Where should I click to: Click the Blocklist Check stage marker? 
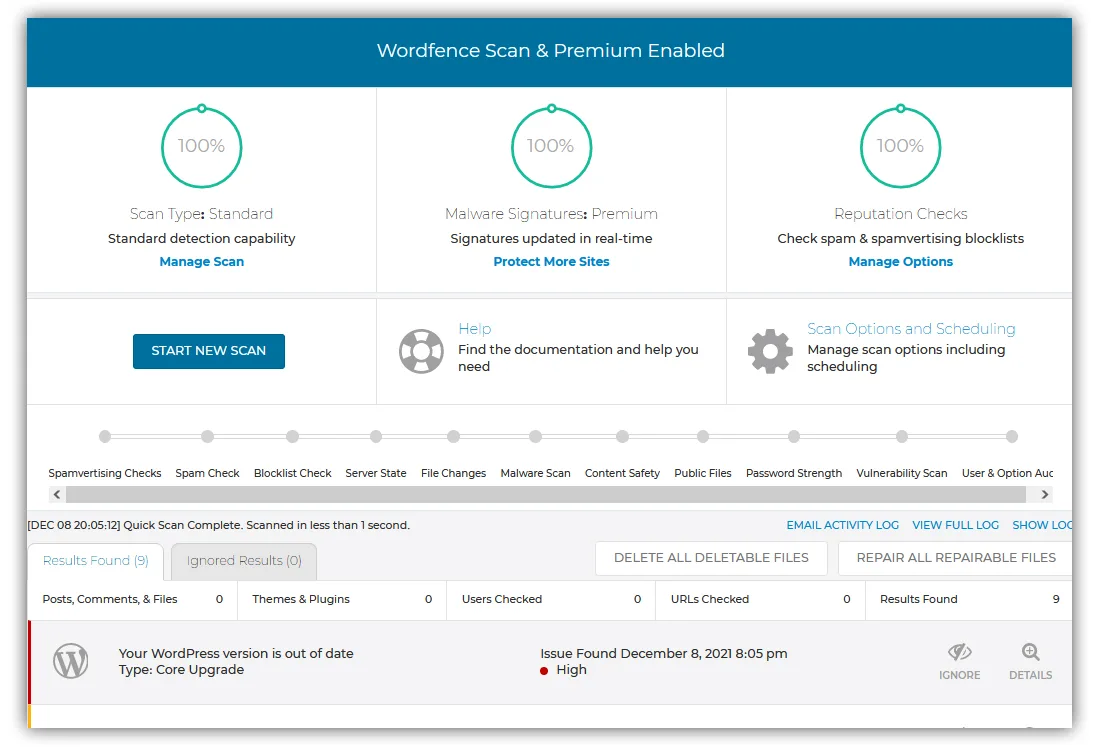(293, 437)
